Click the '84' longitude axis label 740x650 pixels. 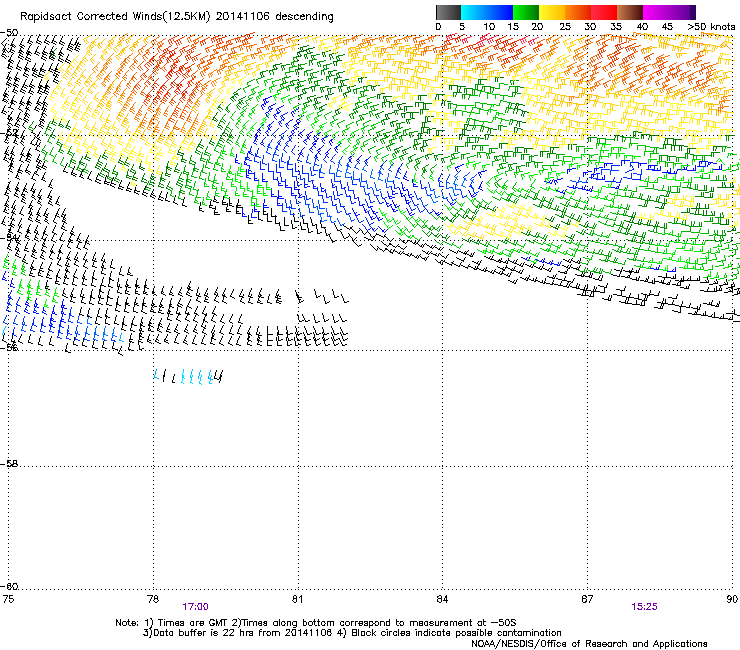click(x=442, y=599)
